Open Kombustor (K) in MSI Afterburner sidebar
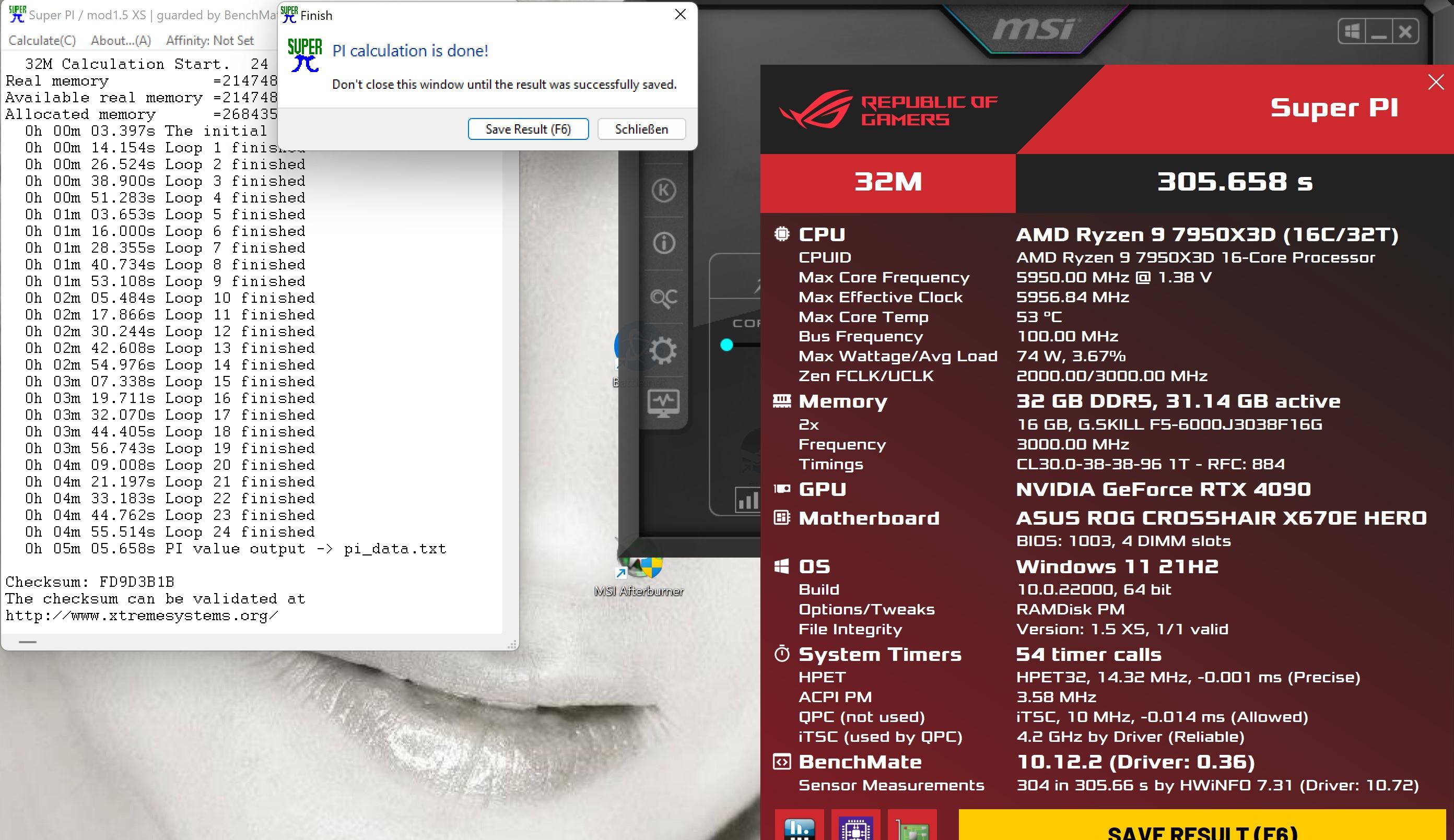The image size is (1454, 840). pos(663,191)
